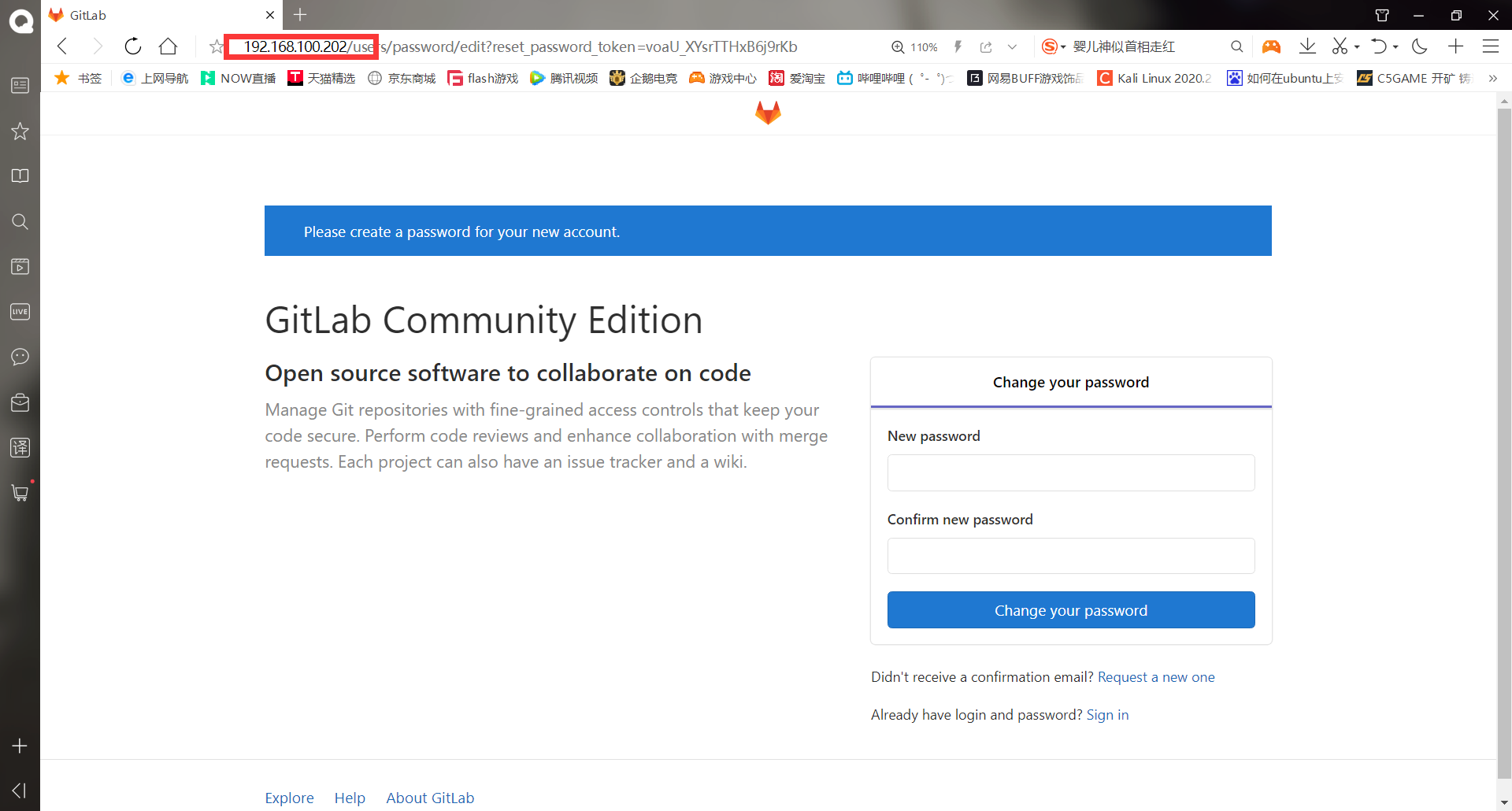
Task: Open the shopping cart sidebar icon
Action: 20,493
